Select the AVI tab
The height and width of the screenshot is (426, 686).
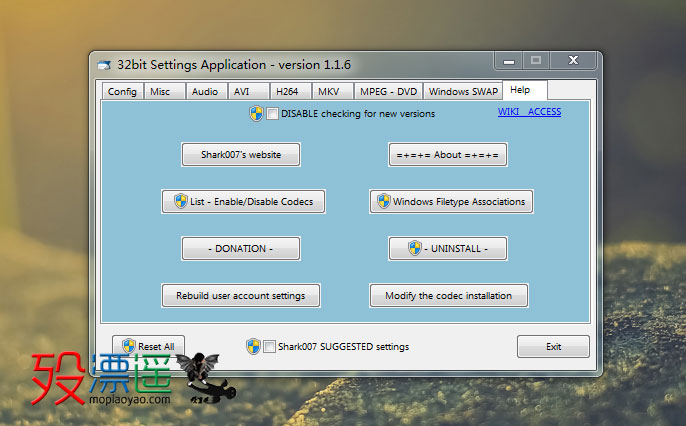tap(248, 91)
